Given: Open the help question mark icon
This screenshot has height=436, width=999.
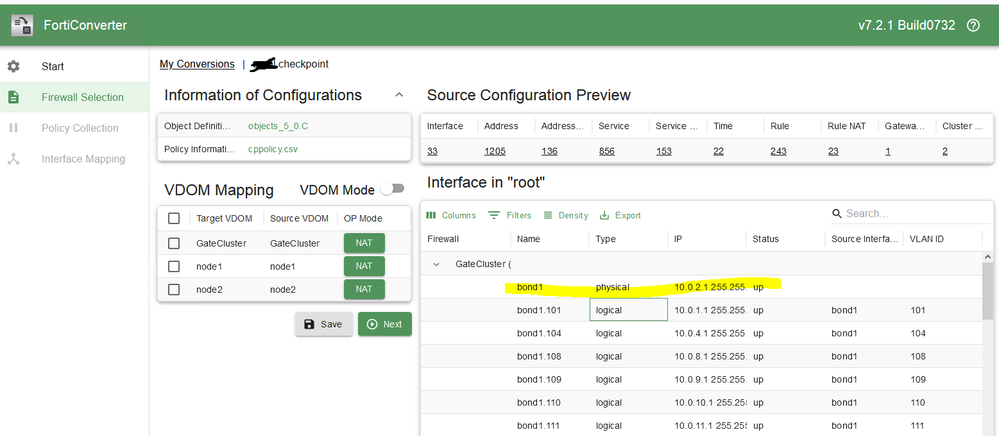Looking at the screenshot, I should click(973, 25).
